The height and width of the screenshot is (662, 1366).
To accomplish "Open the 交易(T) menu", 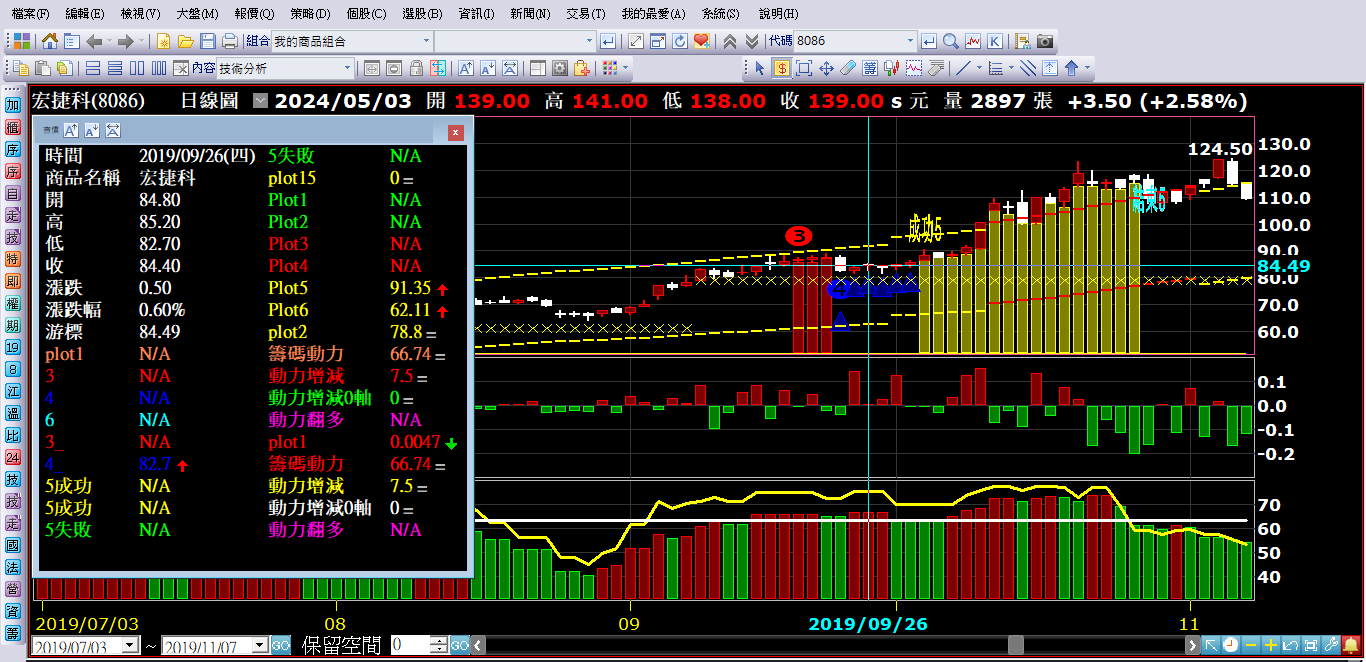I will [x=585, y=14].
